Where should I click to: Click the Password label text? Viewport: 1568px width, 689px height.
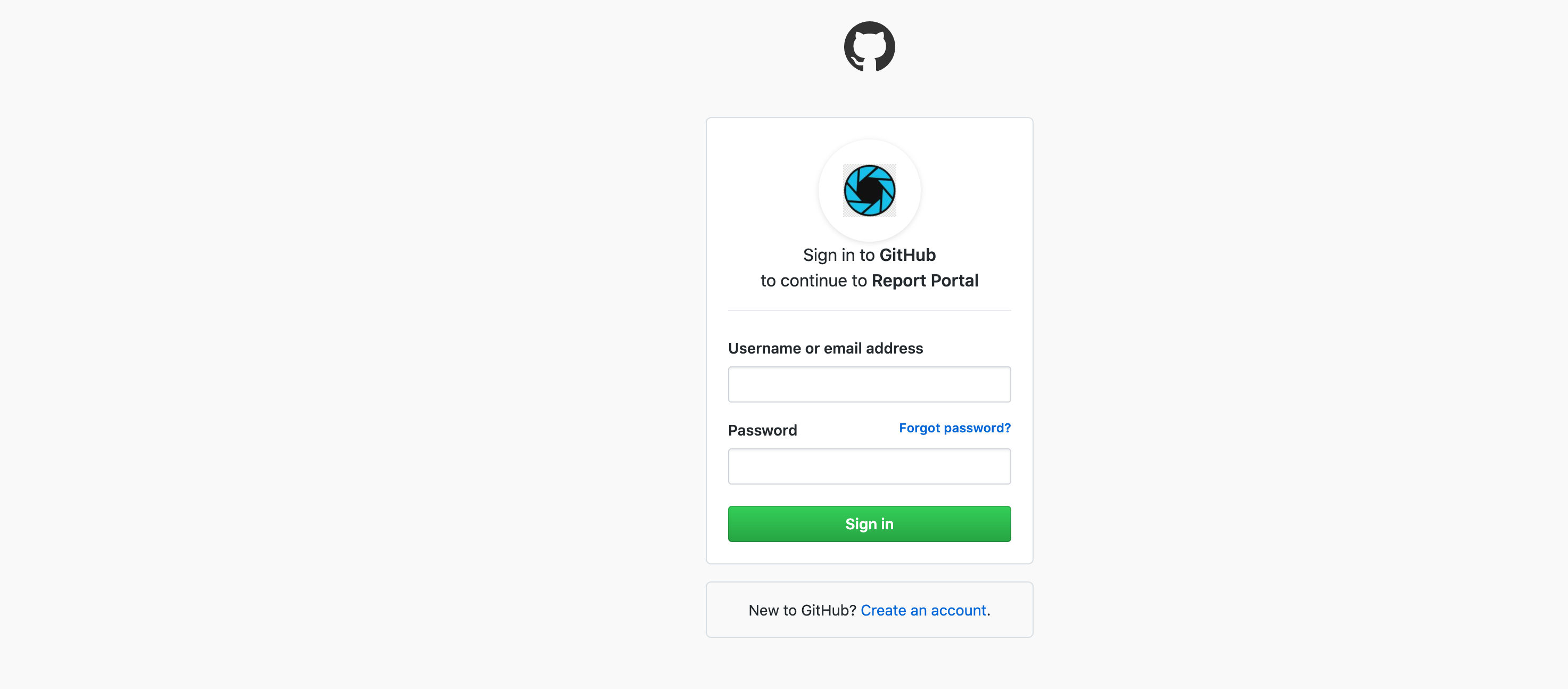[763, 430]
